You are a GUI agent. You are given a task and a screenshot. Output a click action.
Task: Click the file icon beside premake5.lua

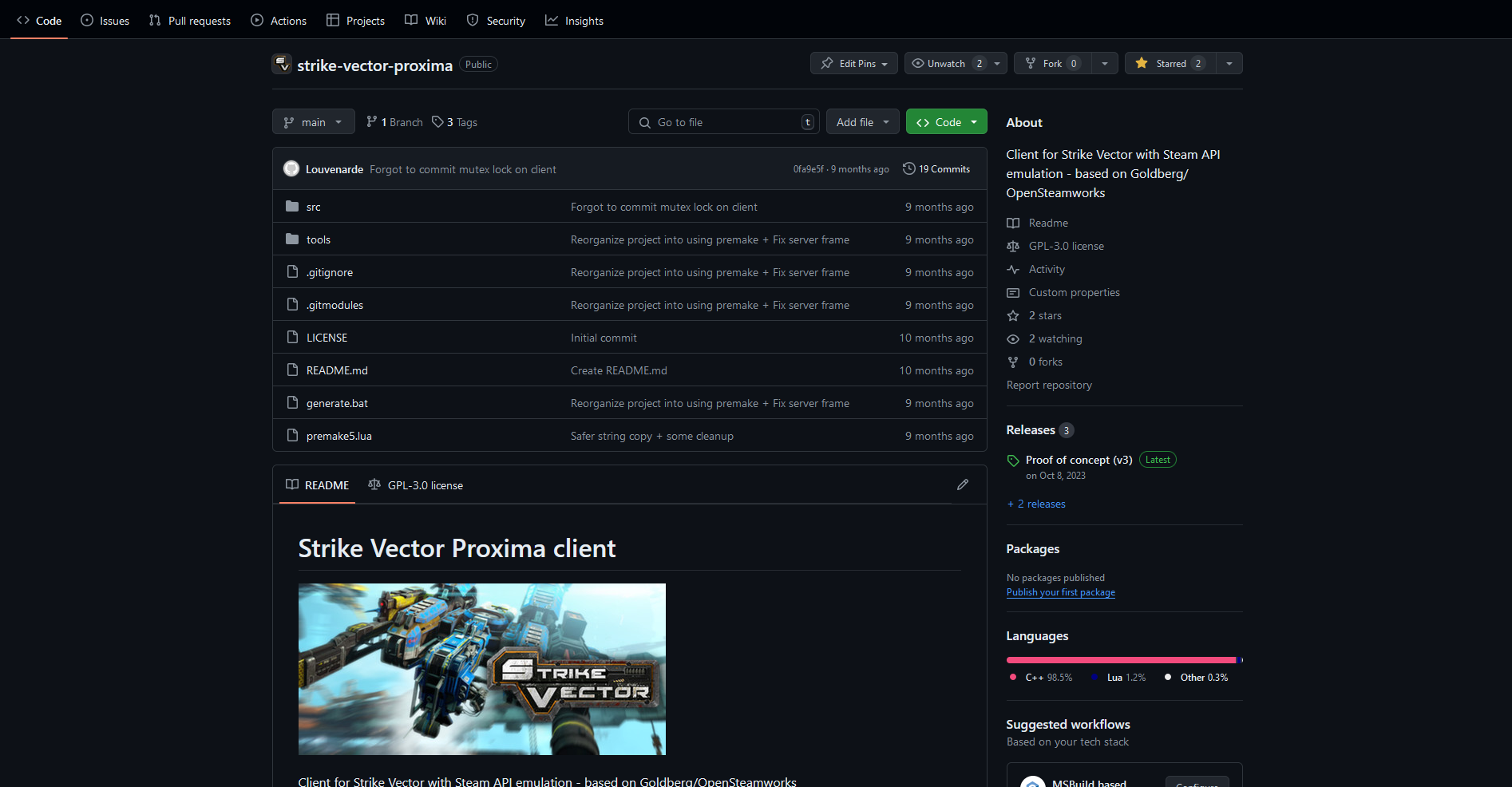click(x=292, y=435)
